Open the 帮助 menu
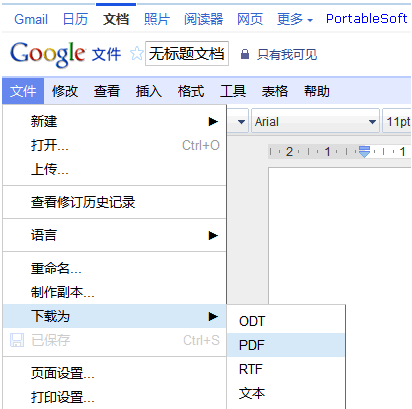Image resolution: width=412 pixels, height=409 pixels. (x=317, y=91)
